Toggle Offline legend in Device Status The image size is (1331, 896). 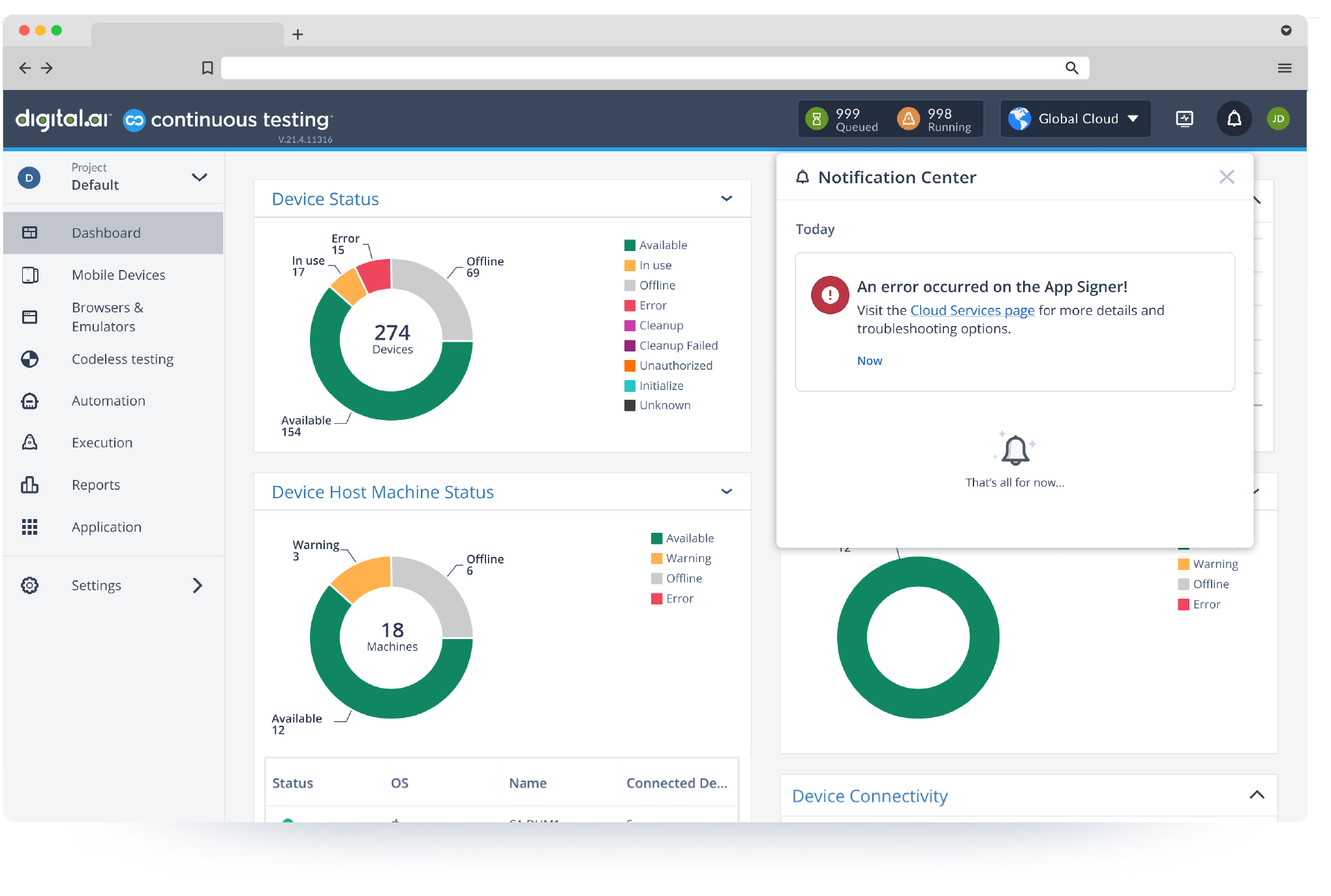coord(656,286)
